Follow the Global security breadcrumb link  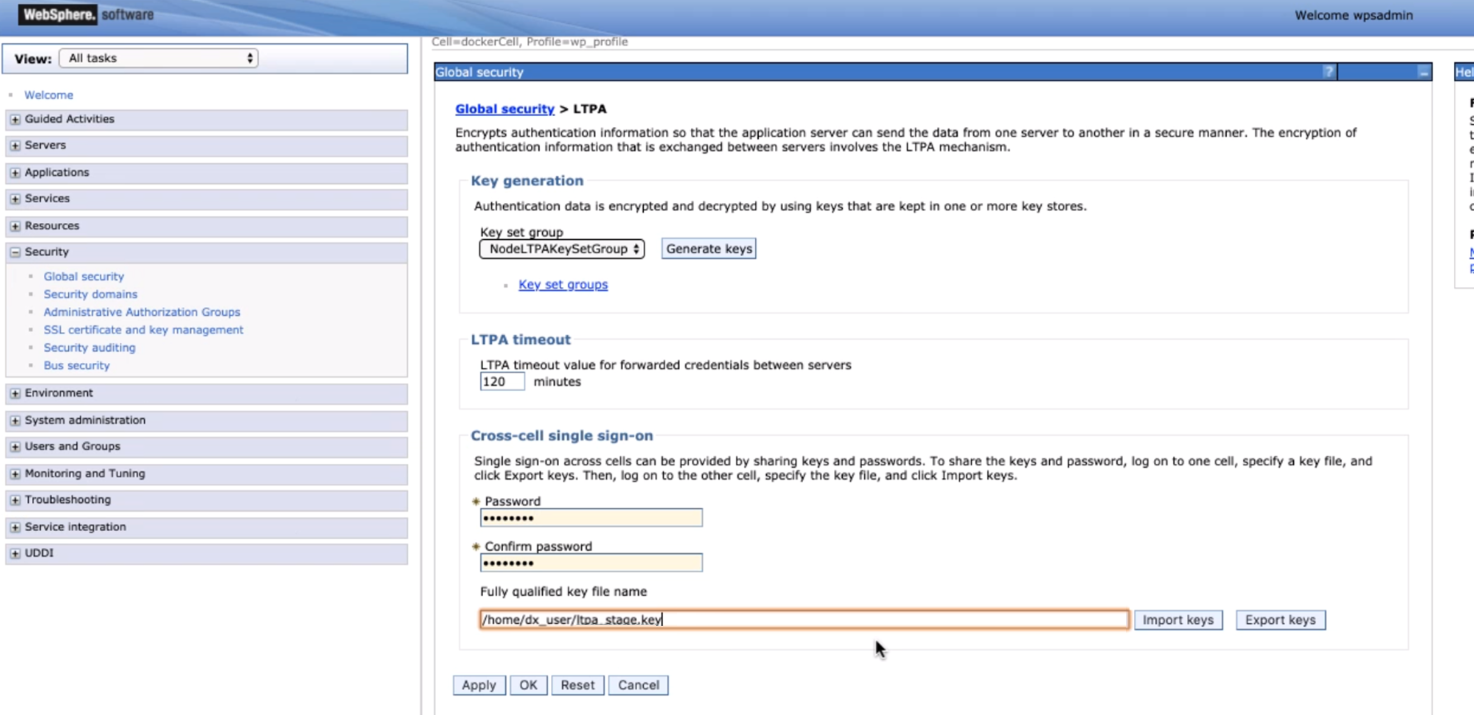tap(504, 108)
